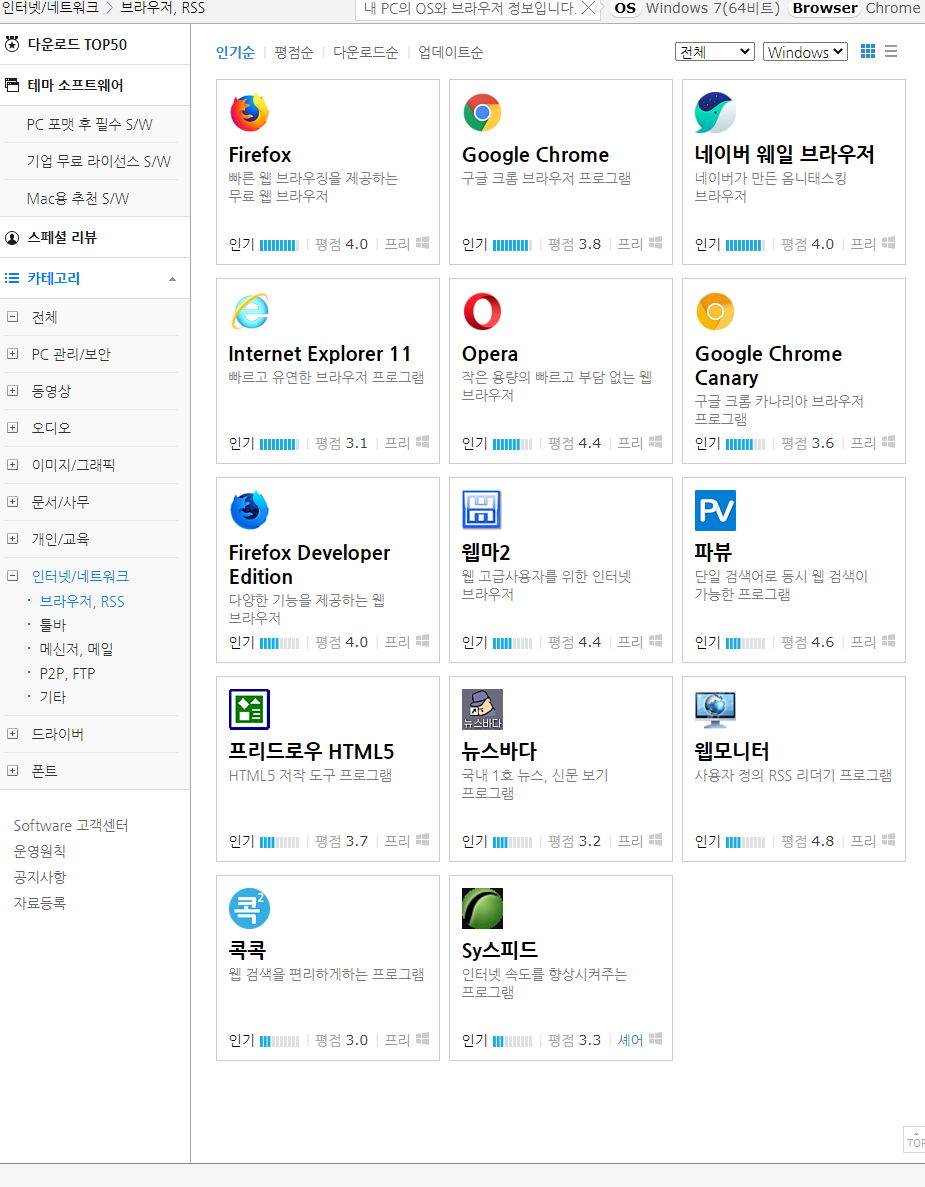This screenshot has height=1187, width=925.
Task: Collapse the 카테고리 section arrow
Action: tap(173, 279)
